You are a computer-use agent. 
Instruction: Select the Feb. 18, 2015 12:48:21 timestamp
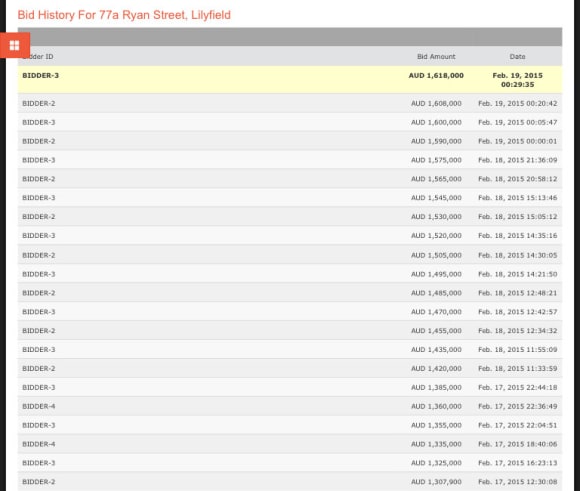pos(517,293)
